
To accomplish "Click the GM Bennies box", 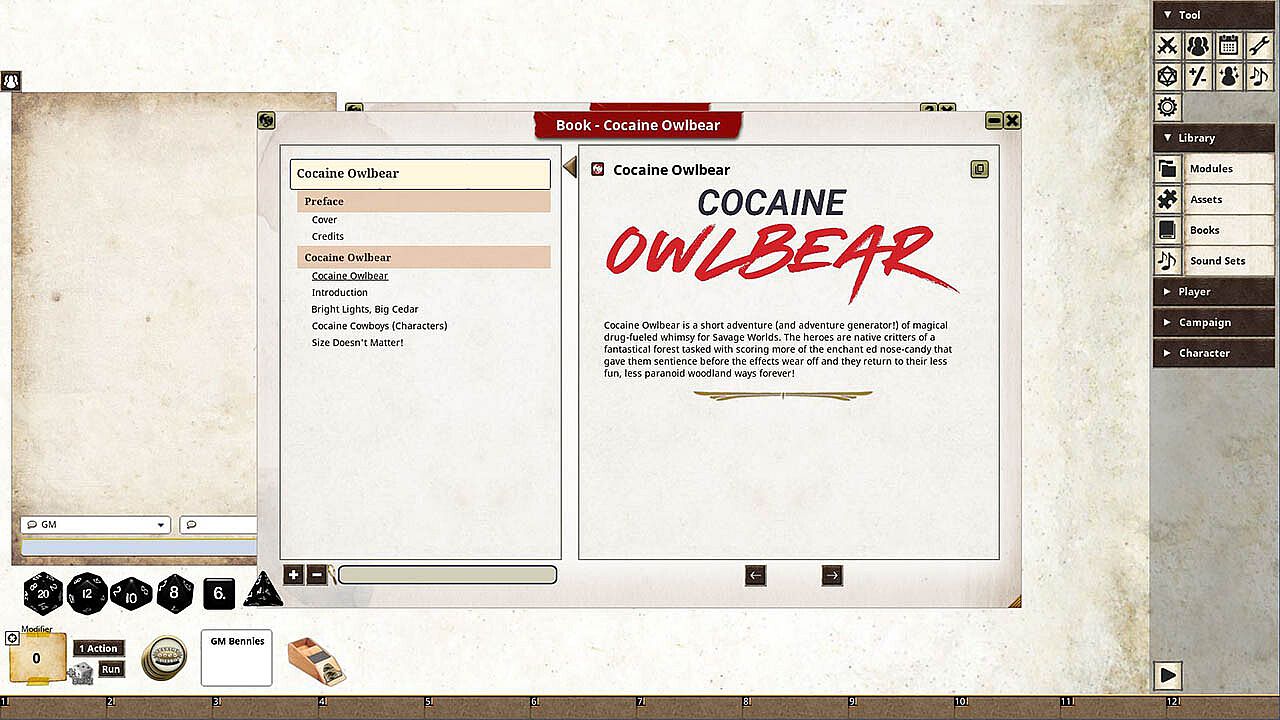I will click(x=237, y=658).
